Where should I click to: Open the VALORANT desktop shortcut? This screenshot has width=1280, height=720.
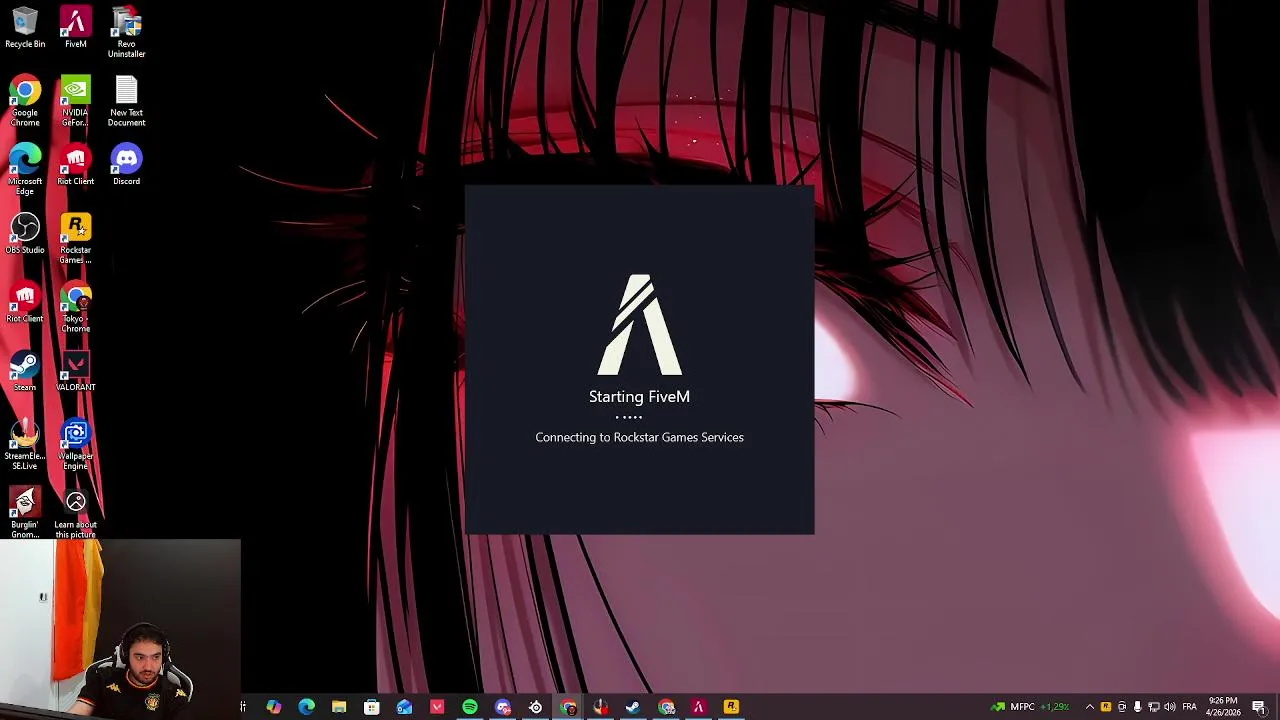point(76,371)
